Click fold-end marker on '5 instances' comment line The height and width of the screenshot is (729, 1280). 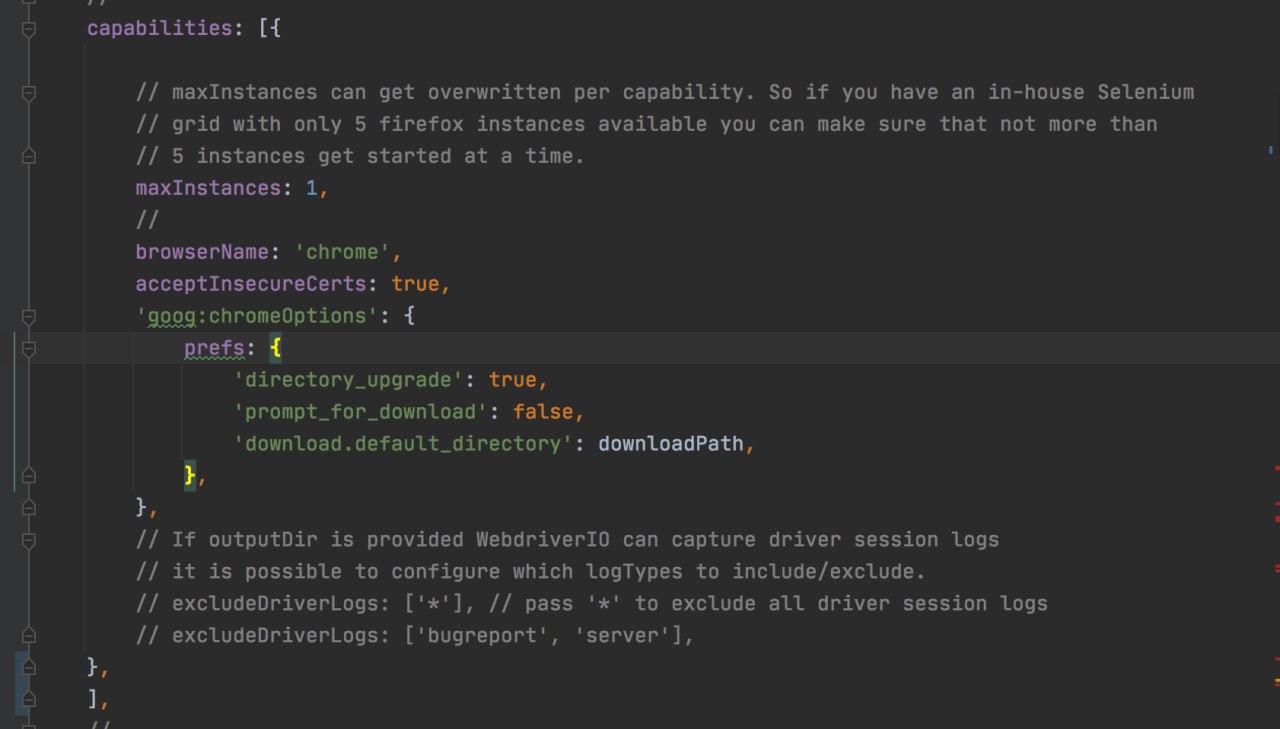(x=28, y=156)
